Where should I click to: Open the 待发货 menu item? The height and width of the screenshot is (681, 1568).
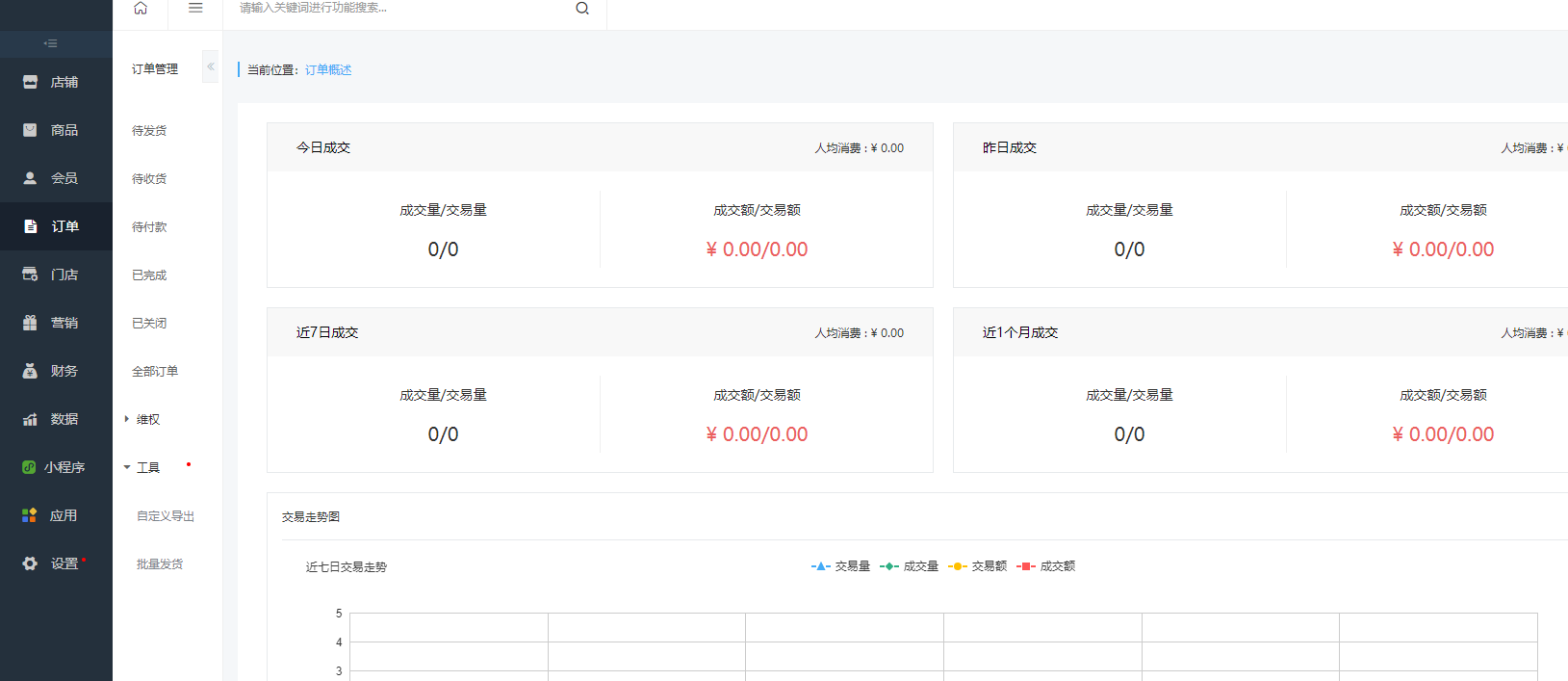click(149, 130)
